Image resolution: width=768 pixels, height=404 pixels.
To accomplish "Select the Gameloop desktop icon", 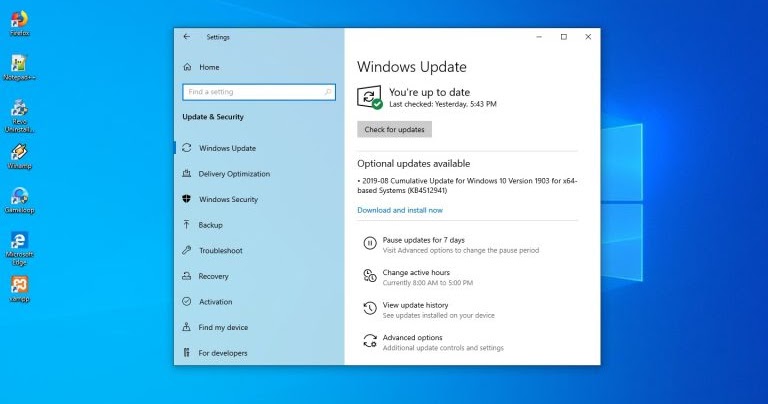I will [20, 200].
